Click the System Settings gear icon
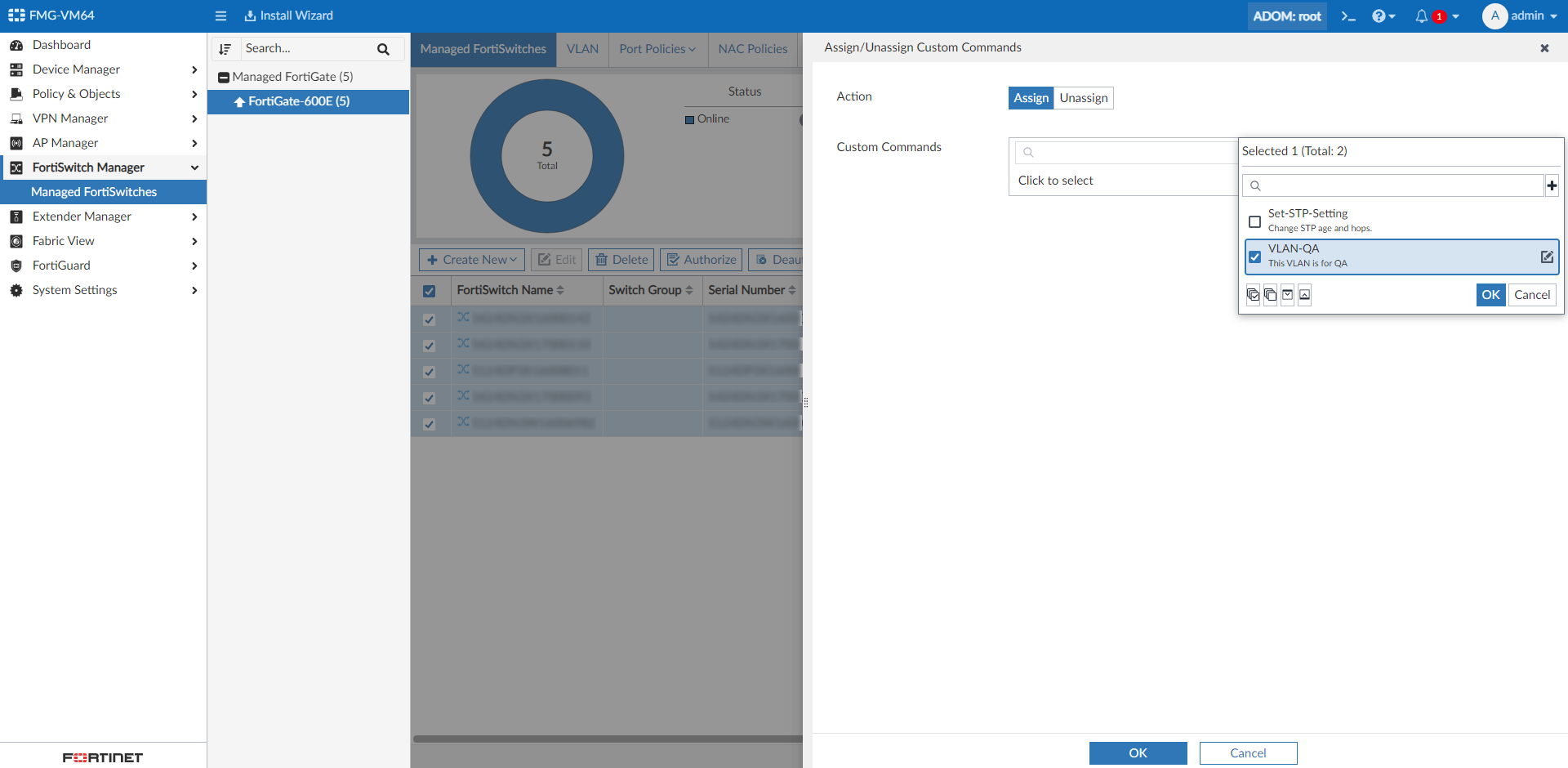This screenshot has width=1568, height=768. click(16, 290)
